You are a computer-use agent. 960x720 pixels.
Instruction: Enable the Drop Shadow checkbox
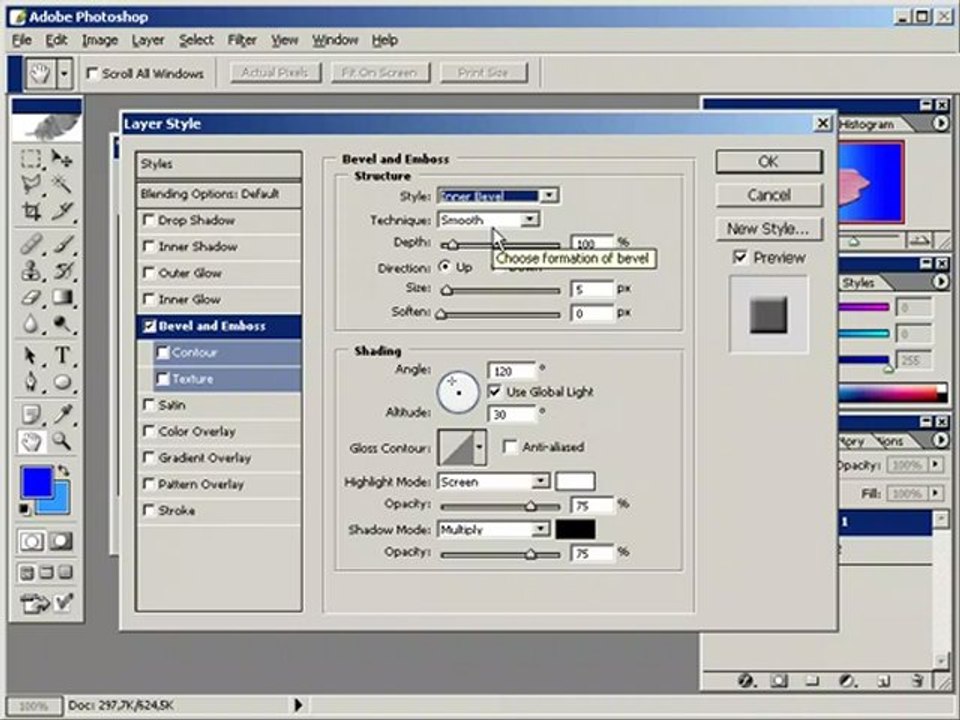(x=148, y=219)
